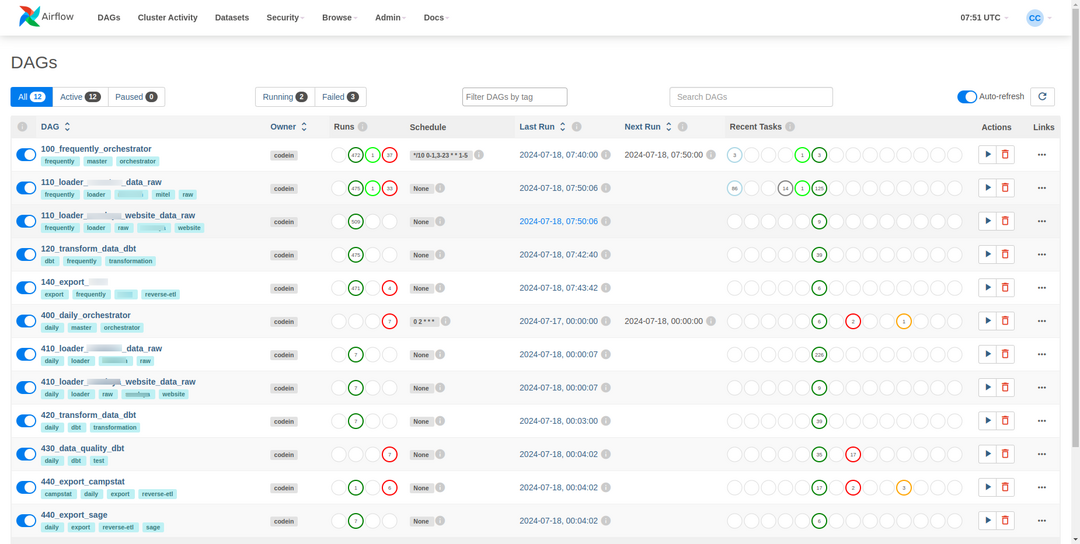
Task: Delete the 120_transform_data_dbt DAG
Action: coord(1005,255)
